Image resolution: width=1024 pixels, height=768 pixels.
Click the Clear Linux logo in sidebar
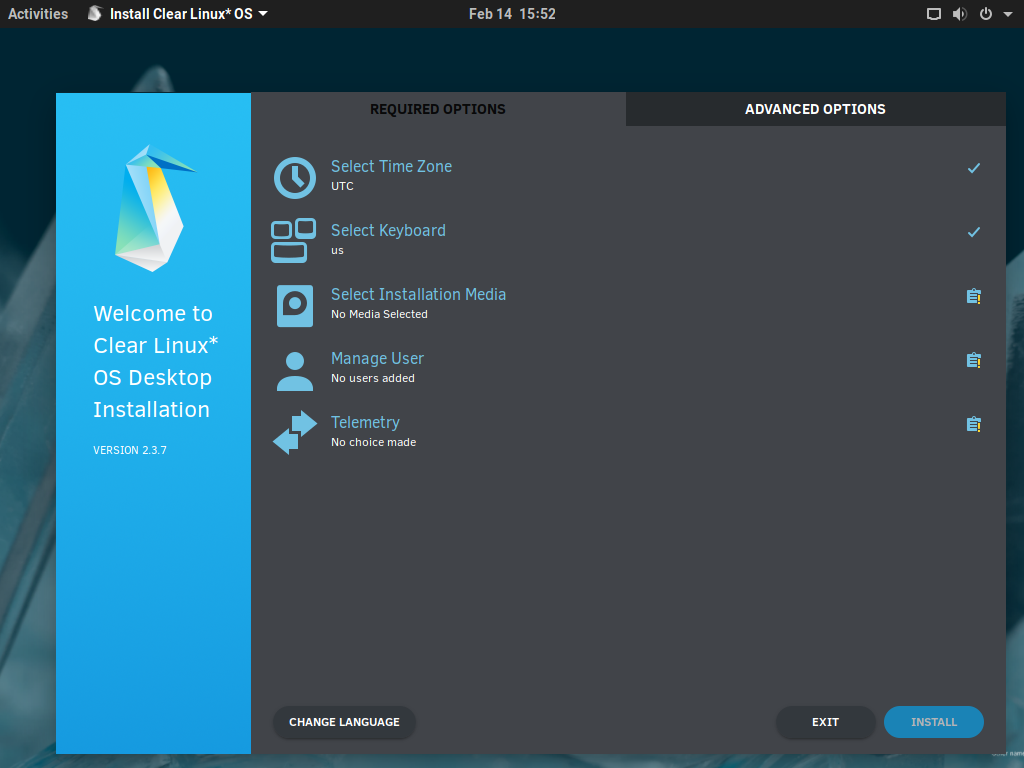pos(149,208)
